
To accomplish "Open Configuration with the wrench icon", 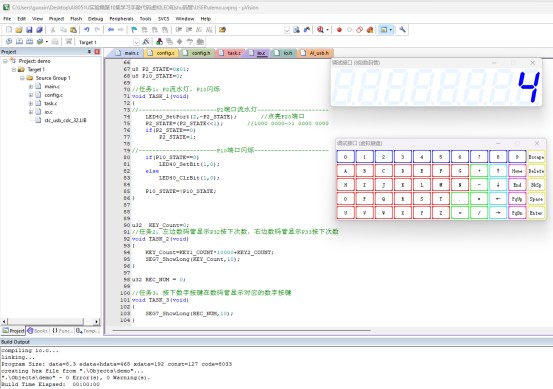I will tap(402, 30).
